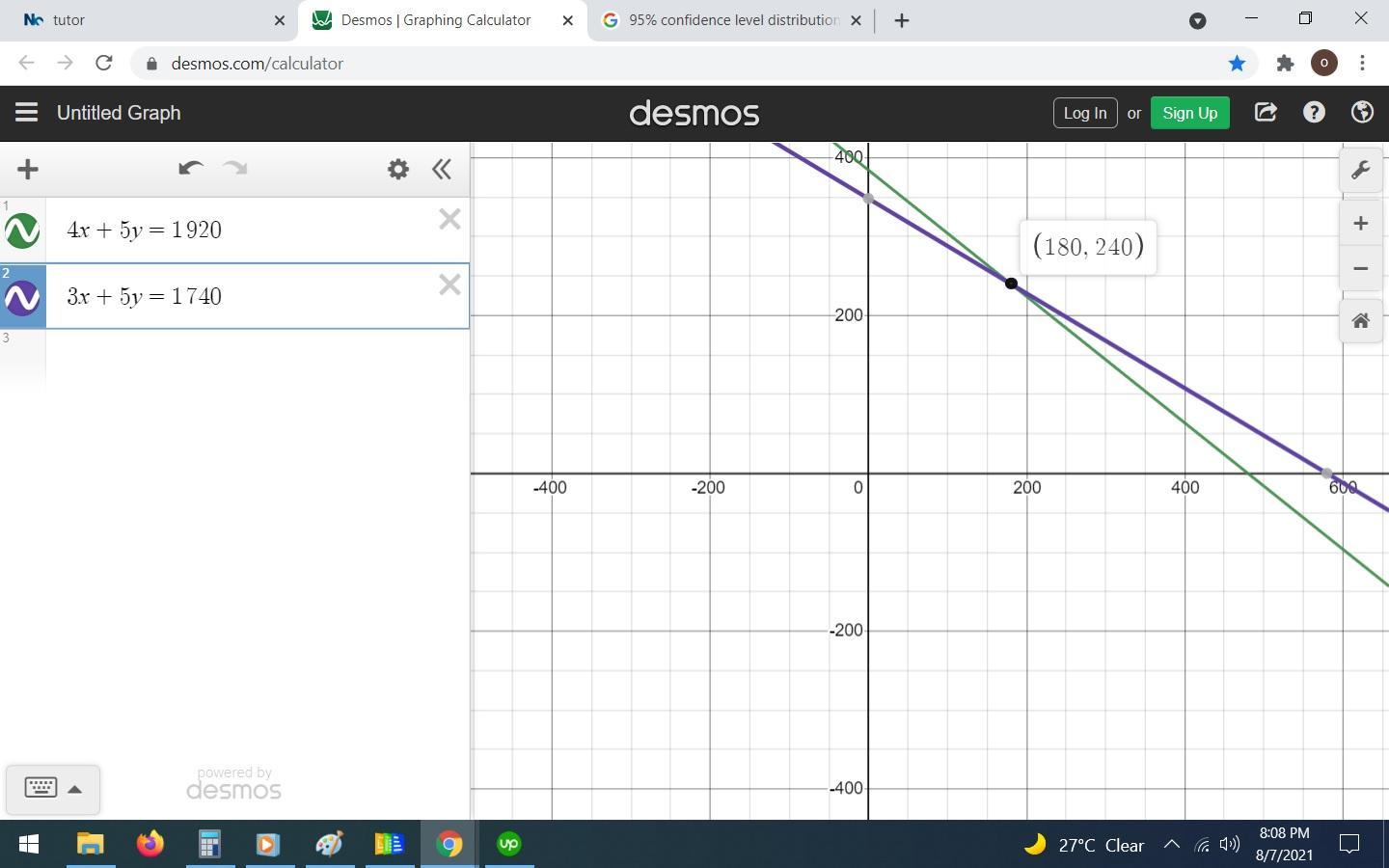Open Chrome extensions puzzle icon
Screen dimensions: 1389x868
coord(1285,64)
